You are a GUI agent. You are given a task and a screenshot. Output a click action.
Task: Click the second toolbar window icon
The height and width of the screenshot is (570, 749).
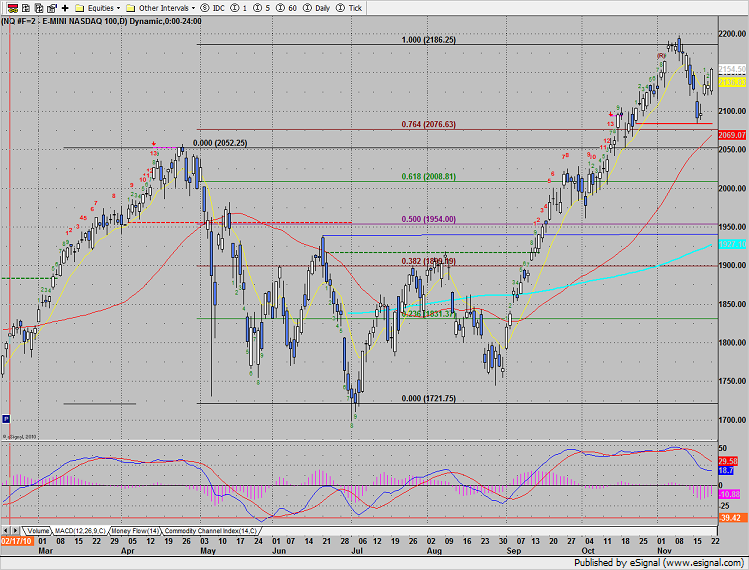click(26, 8)
